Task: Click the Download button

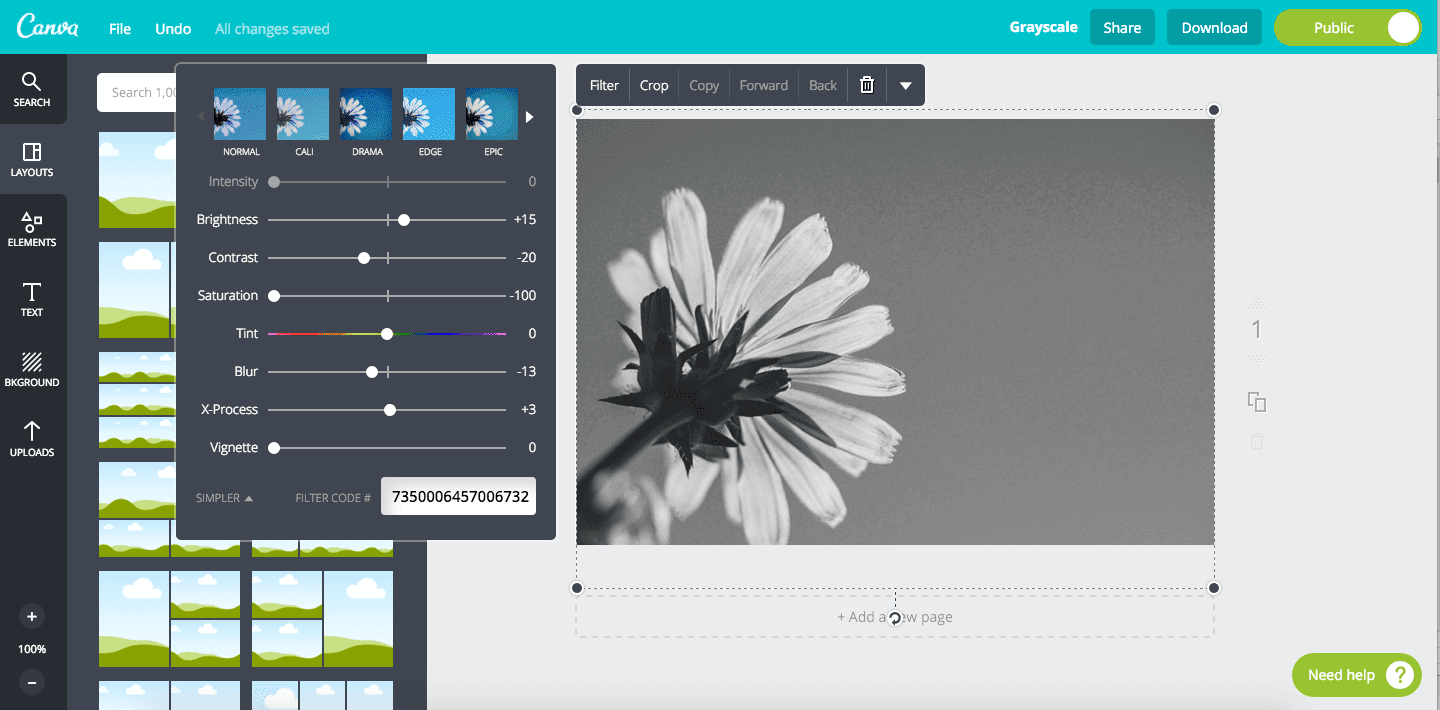Action: [x=1214, y=27]
